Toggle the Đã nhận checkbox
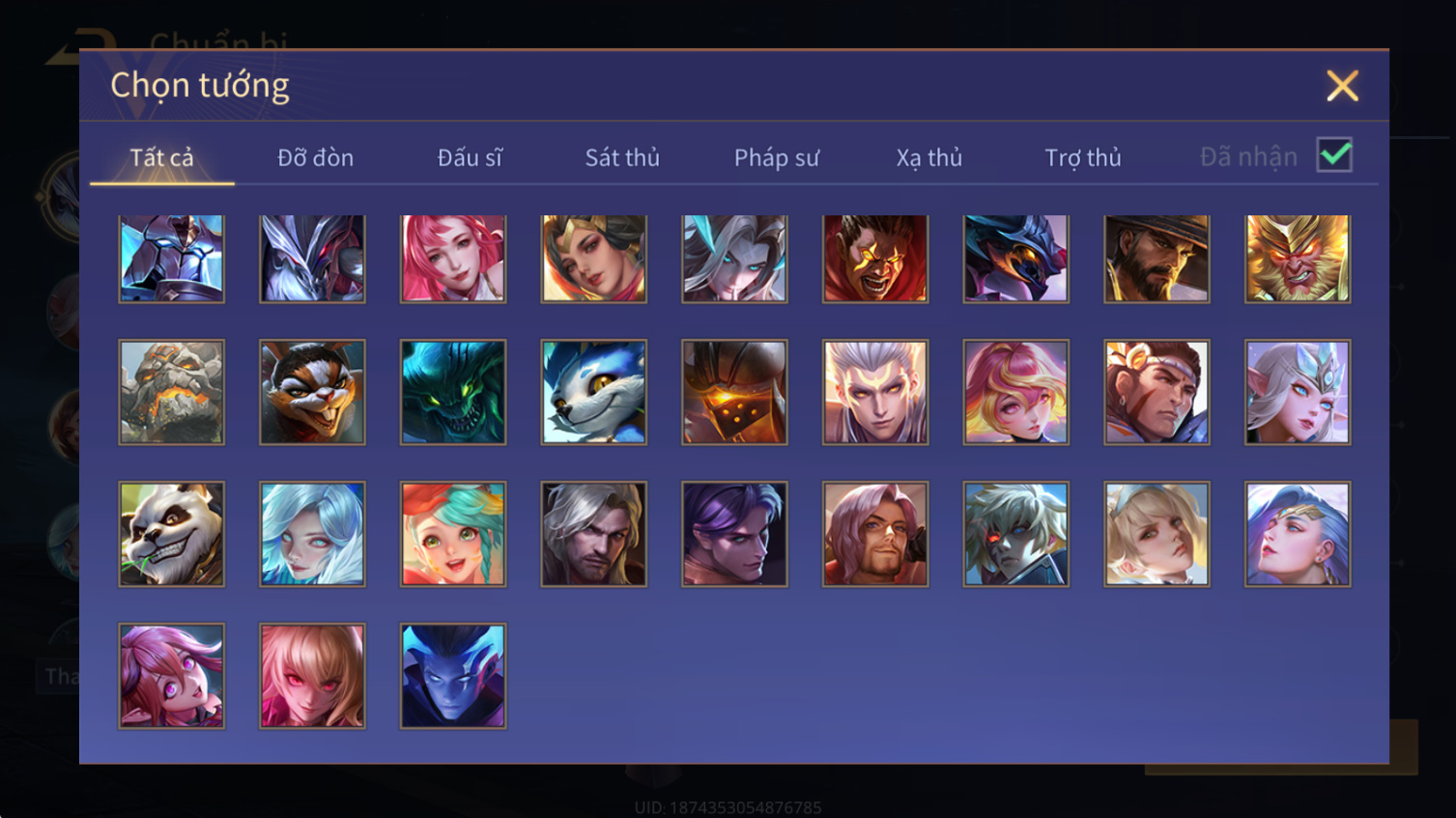 point(1334,155)
